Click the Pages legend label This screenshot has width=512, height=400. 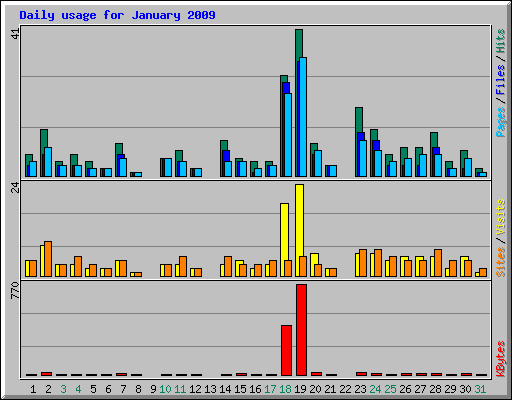pyautogui.click(x=500, y=122)
